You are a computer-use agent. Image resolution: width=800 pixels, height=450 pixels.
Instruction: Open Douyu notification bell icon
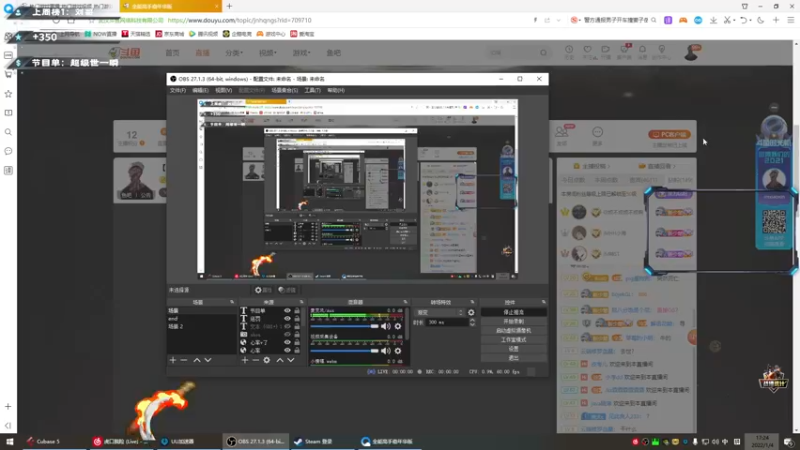[x=642, y=50]
